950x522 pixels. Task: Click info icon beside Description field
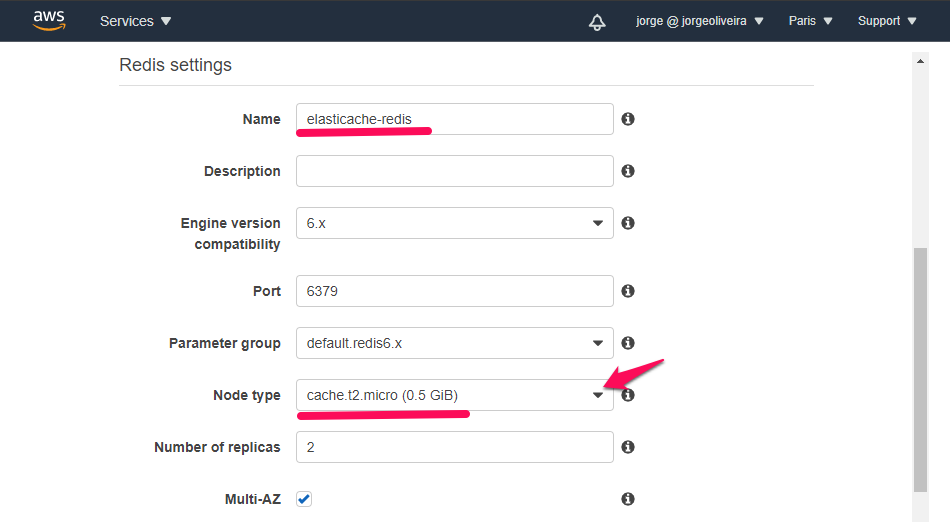(628, 171)
